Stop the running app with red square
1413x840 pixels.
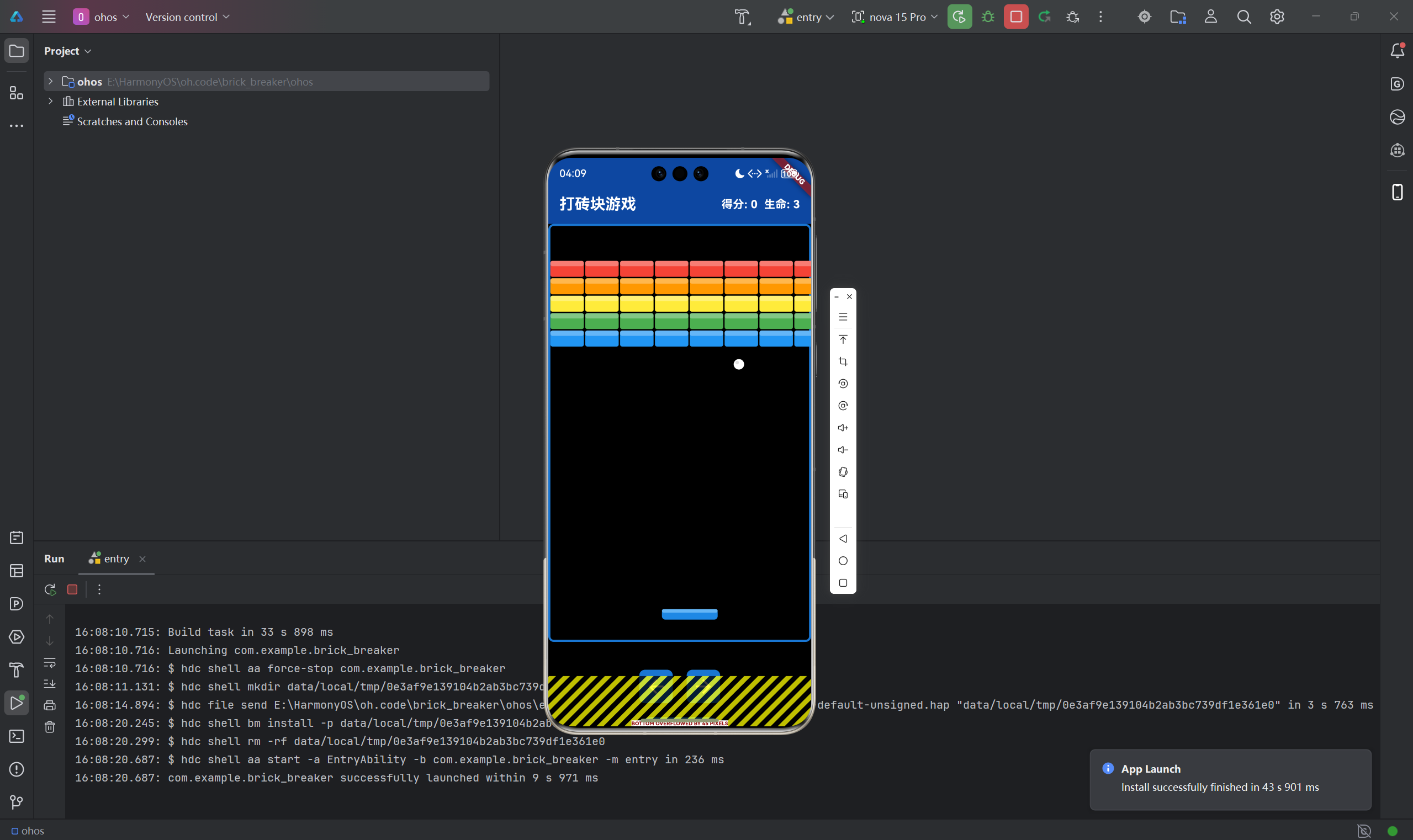(1015, 17)
